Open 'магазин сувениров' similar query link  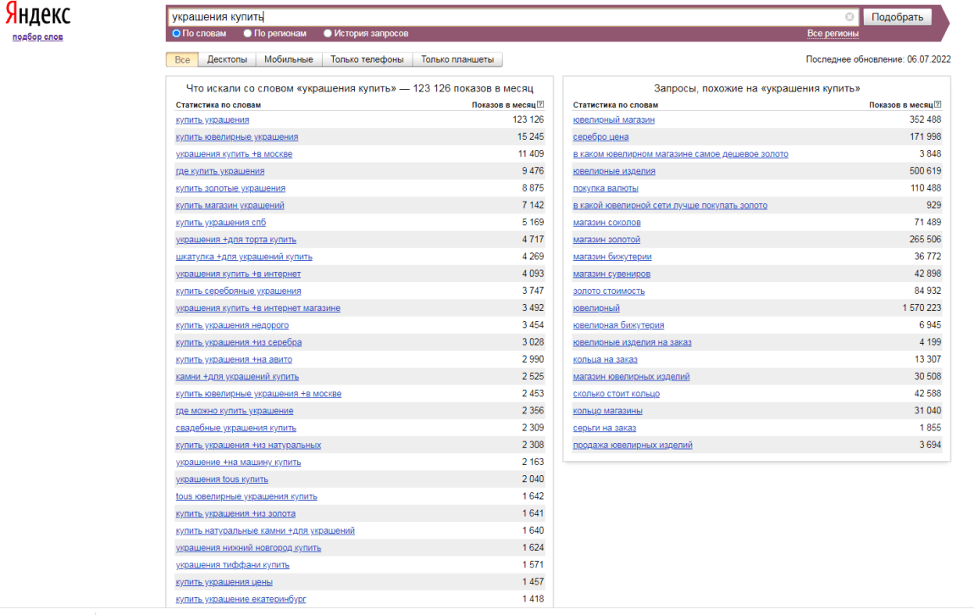(612, 274)
